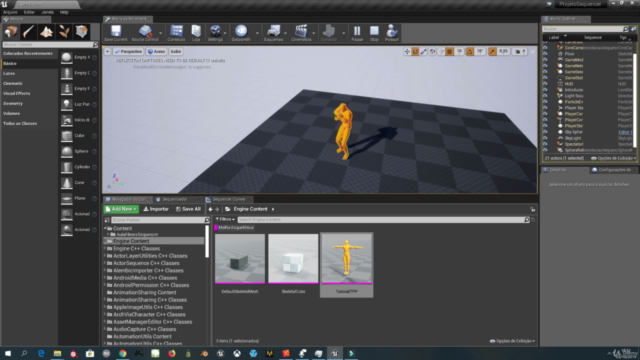Open the Filtros dropdown
The height and width of the screenshot is (360, 640).
pos(225,220)
